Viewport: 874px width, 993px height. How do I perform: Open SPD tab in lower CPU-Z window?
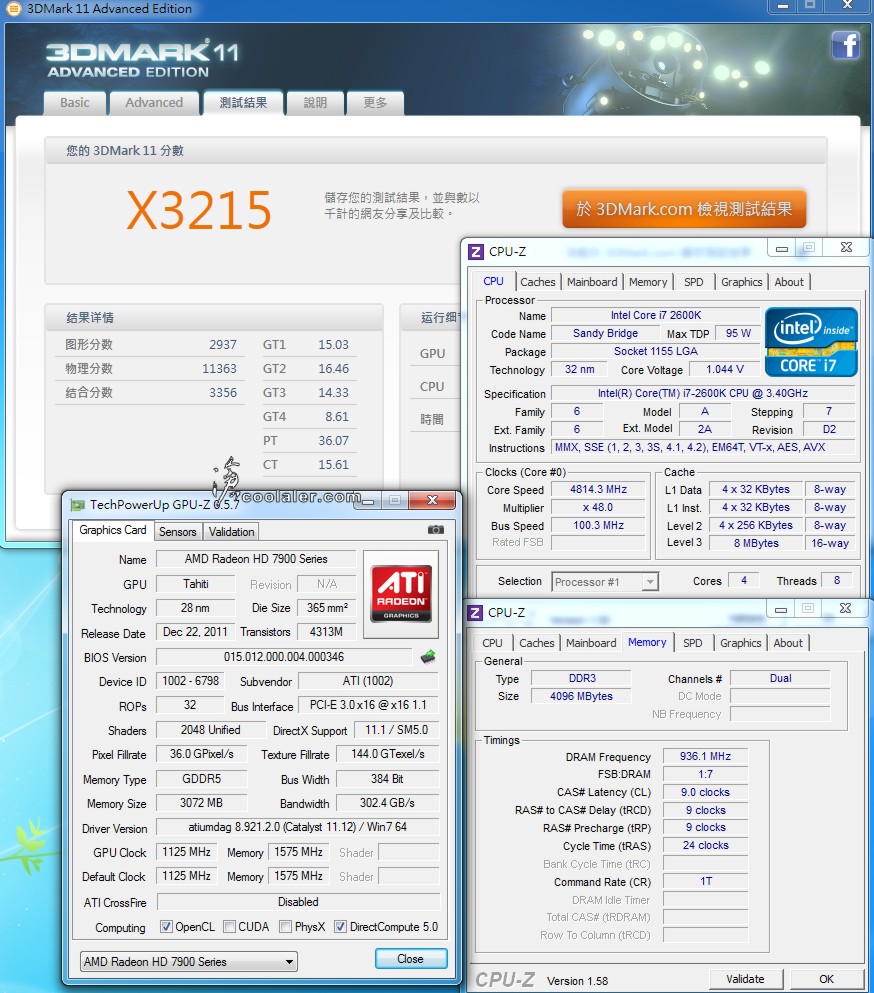click(x=692, y=643)
